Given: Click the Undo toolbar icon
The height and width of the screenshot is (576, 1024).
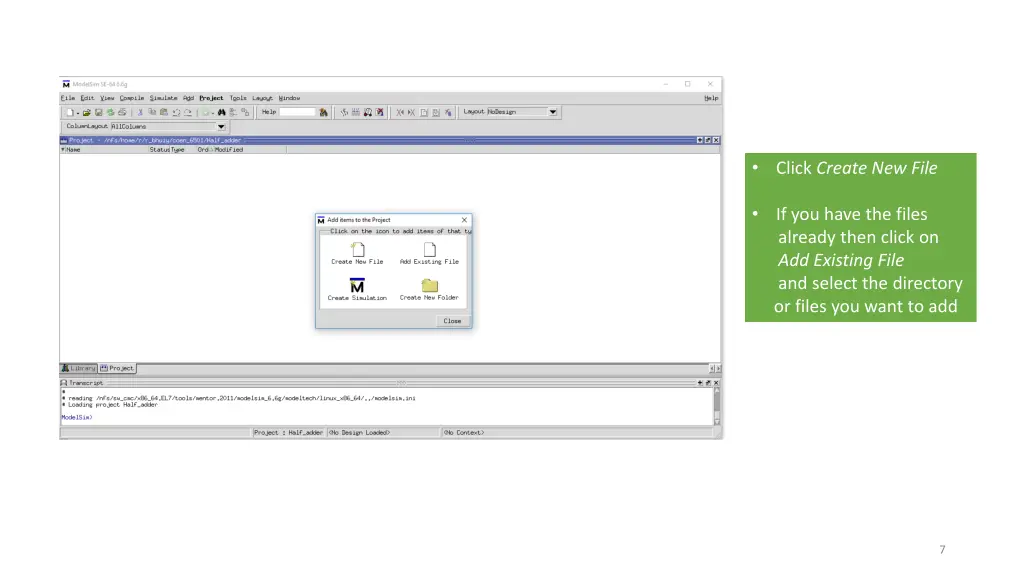Looking at the screenshot, I should tap(176, 112).
